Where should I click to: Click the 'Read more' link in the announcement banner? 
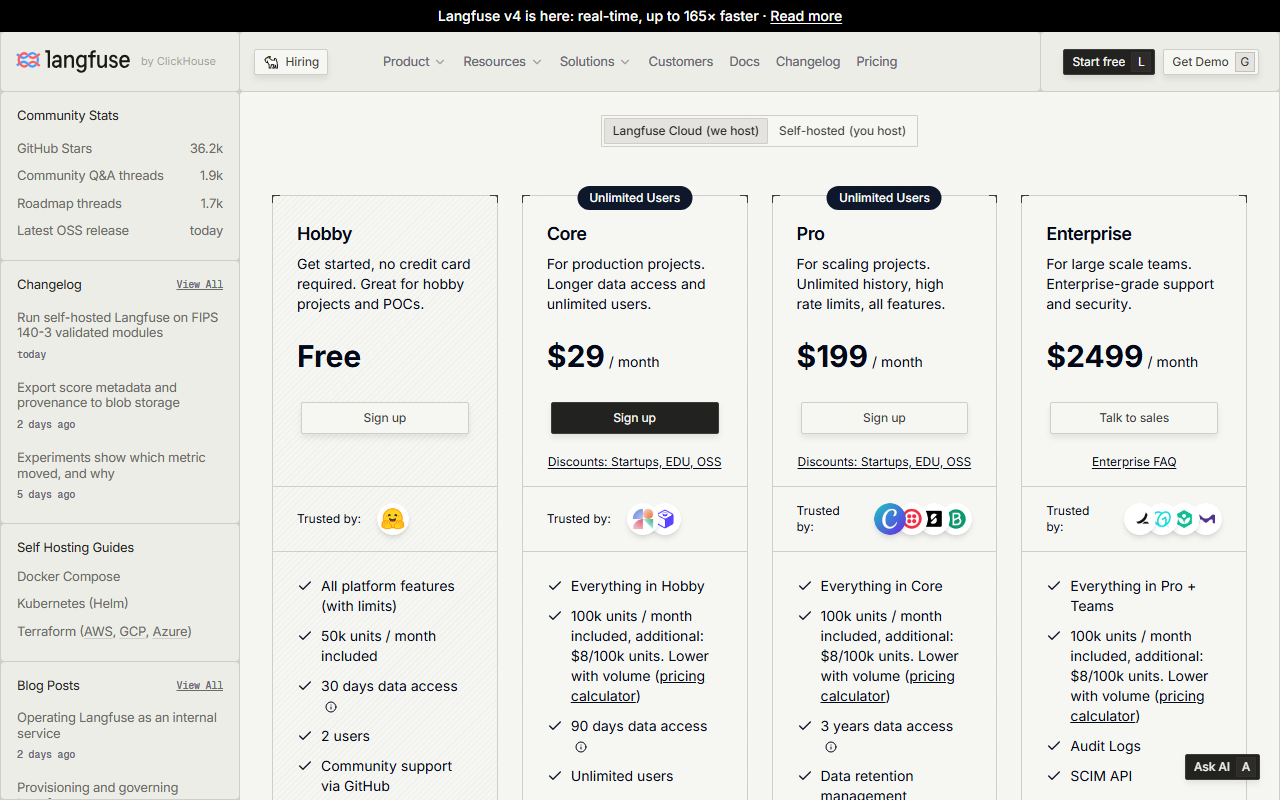coord(806,16)
